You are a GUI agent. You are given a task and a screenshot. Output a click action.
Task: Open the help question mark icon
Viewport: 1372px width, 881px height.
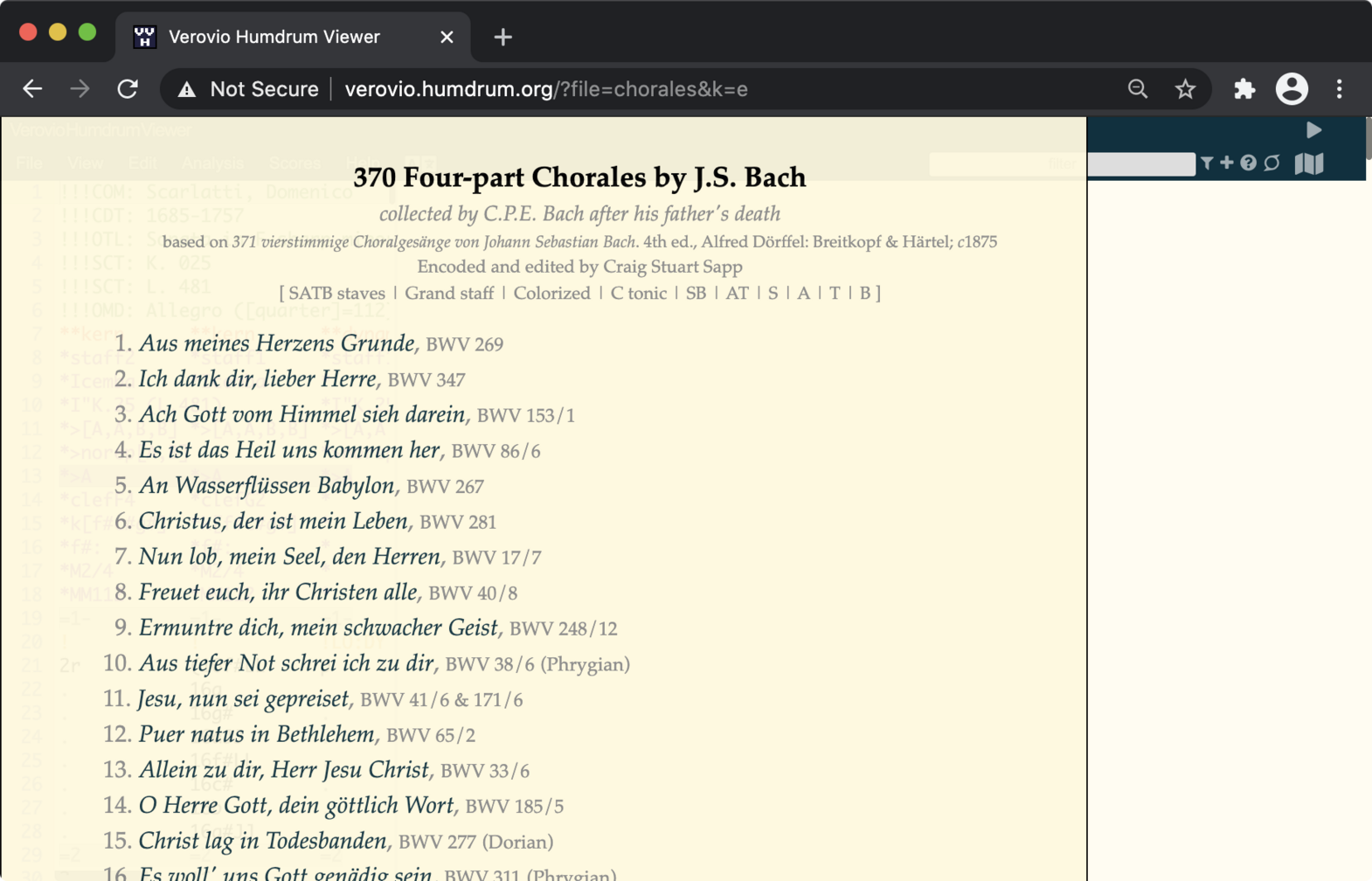[1248, 163]
